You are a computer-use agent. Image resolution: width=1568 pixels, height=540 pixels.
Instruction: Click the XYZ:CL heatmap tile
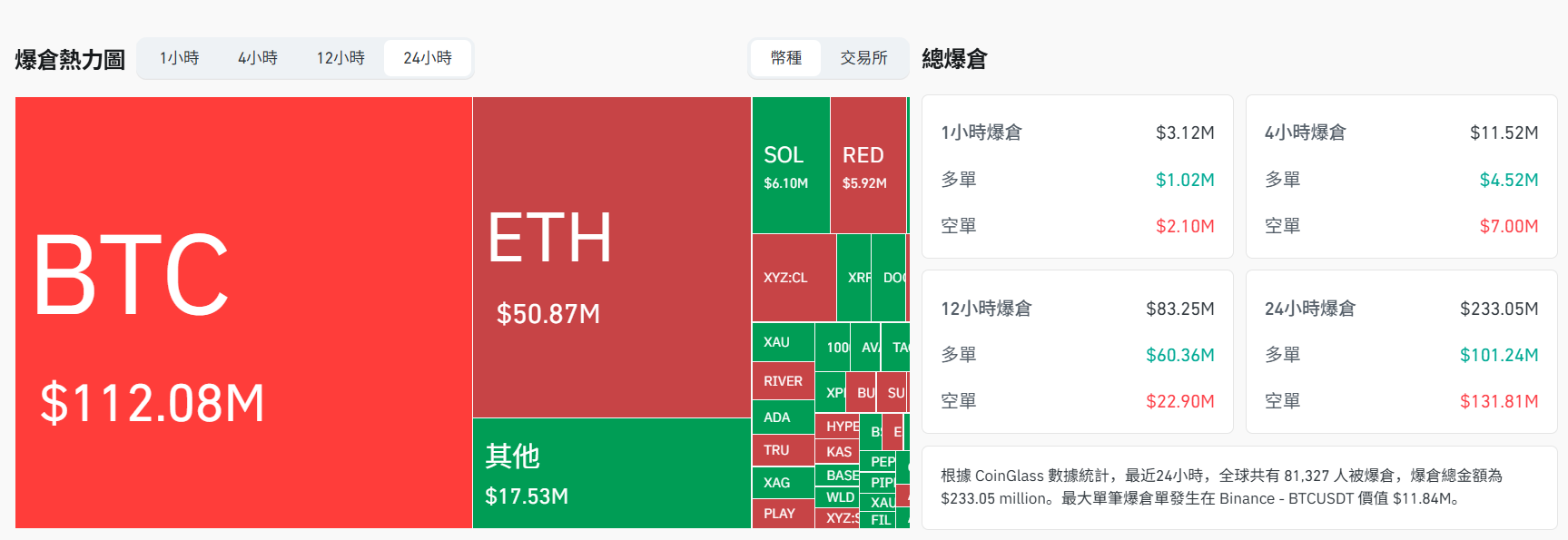pos(794,278)
